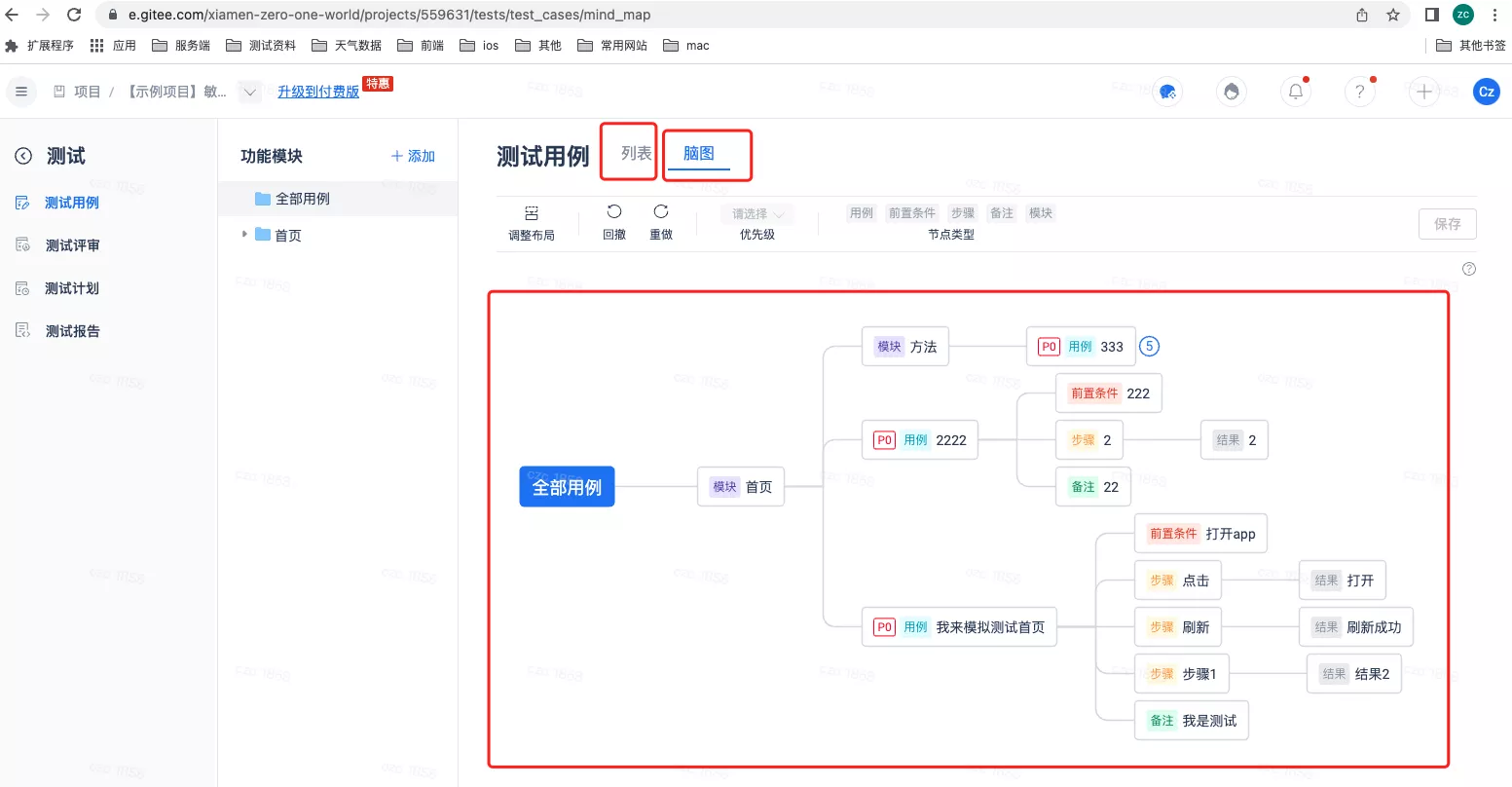The width and height of the screenshot is (1512, 787).
Task: Open the 常用网站 bookmark folder
Action: click(612, 46)
